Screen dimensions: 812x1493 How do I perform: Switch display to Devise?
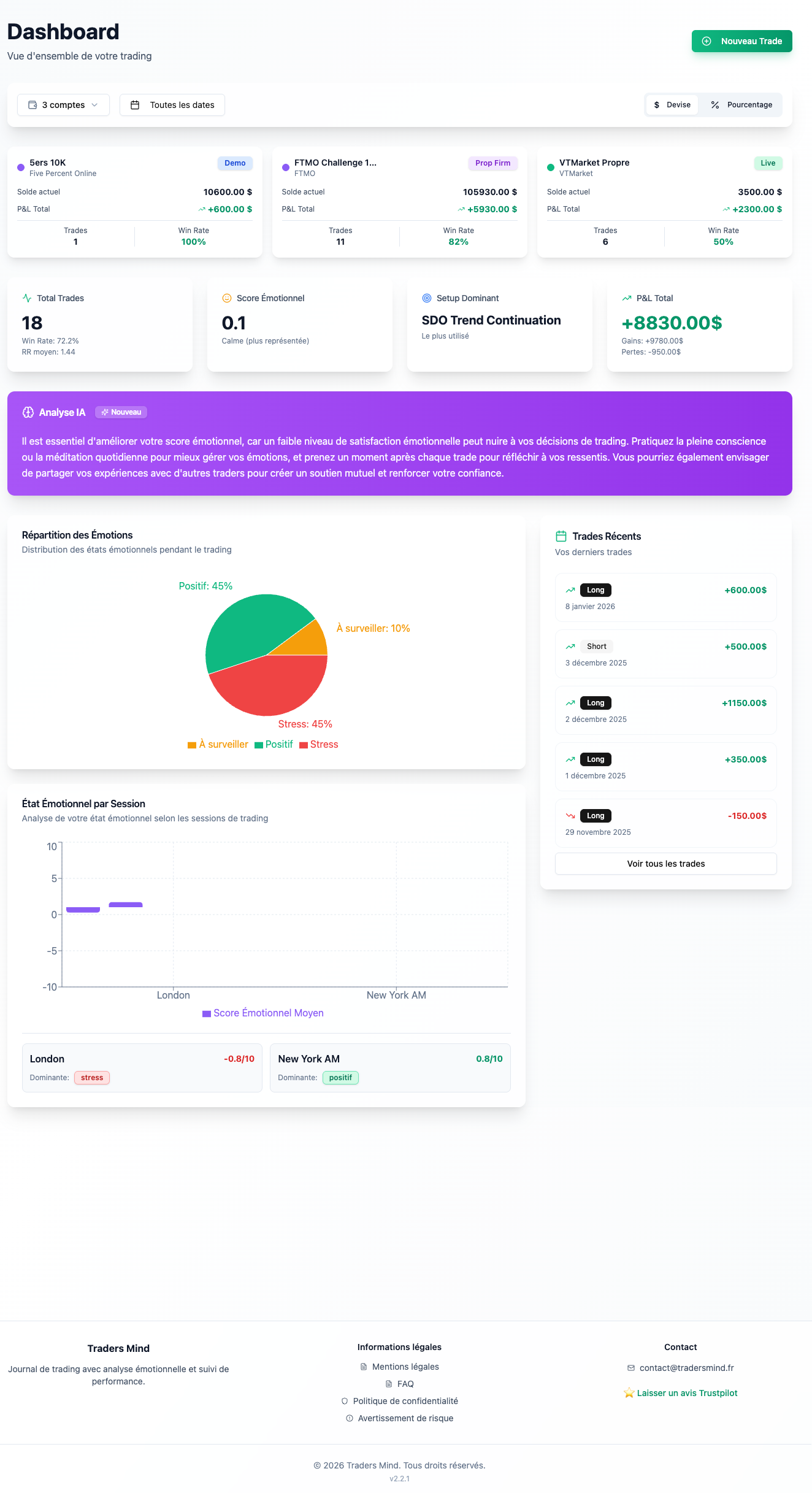pos(672,105)
